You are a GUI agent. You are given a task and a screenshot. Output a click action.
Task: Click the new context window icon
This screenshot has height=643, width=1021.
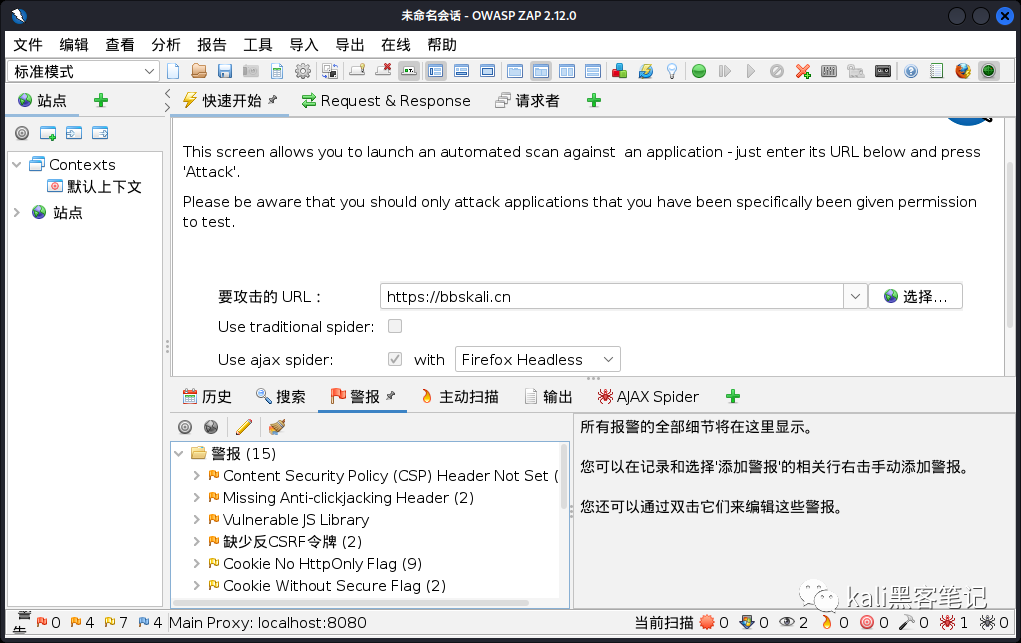48,133
